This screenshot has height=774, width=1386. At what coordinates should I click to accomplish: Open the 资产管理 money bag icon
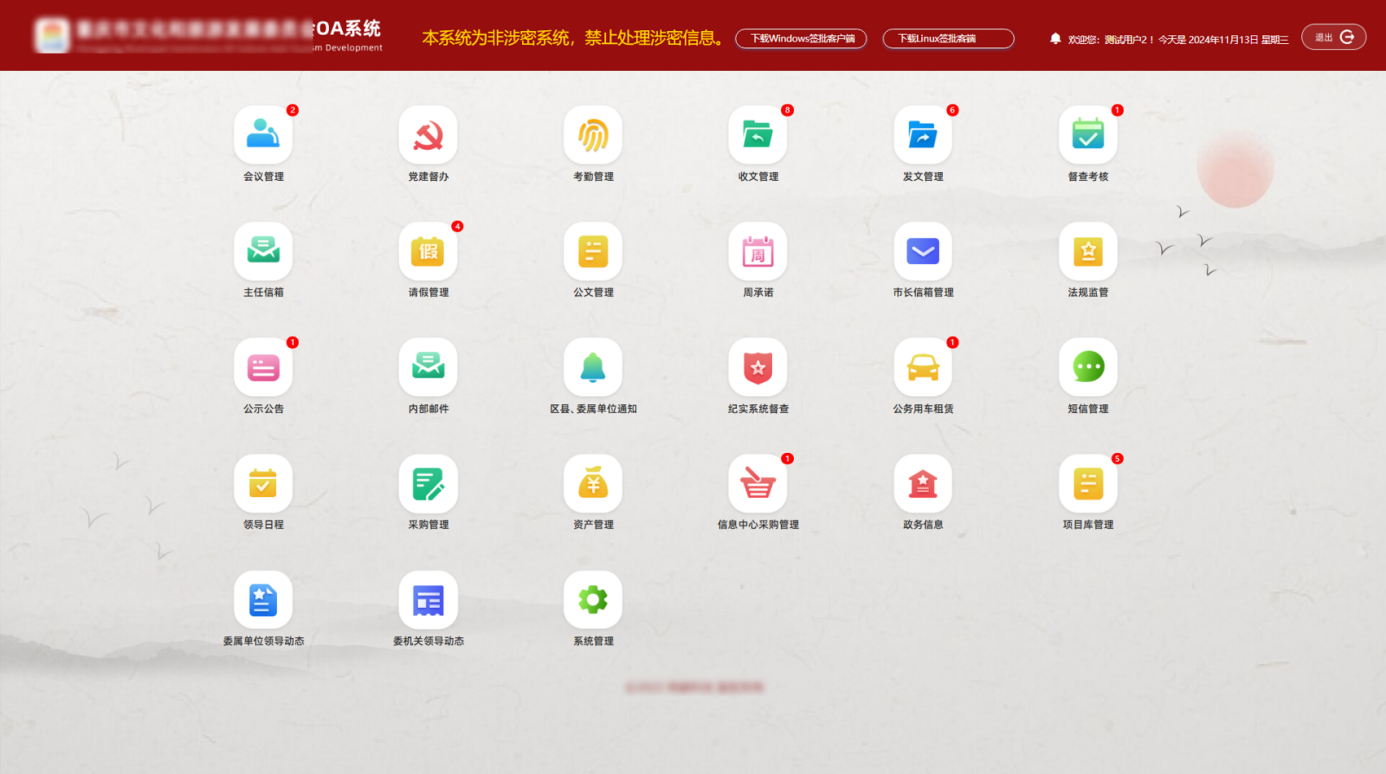(593, 484)
